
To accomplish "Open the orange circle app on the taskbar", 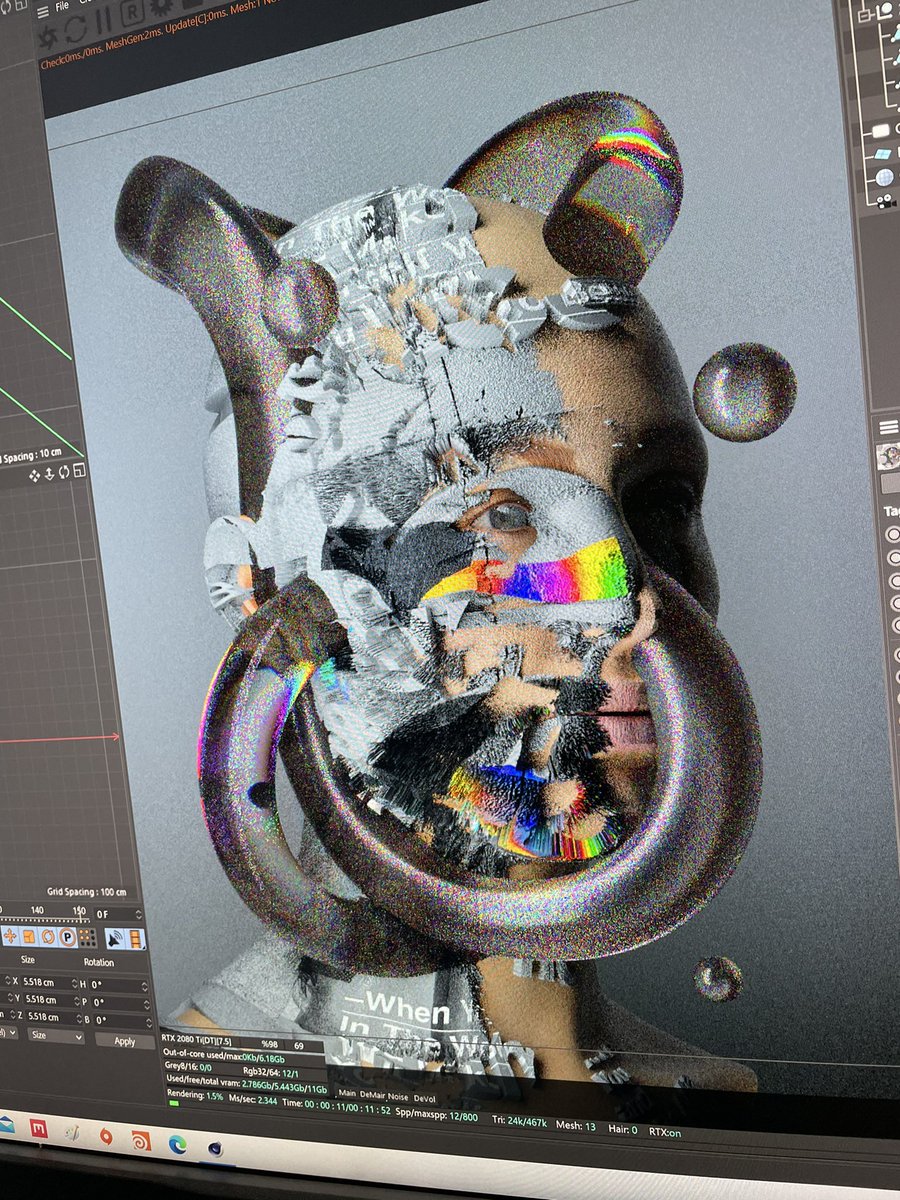I will point(105,1136).
